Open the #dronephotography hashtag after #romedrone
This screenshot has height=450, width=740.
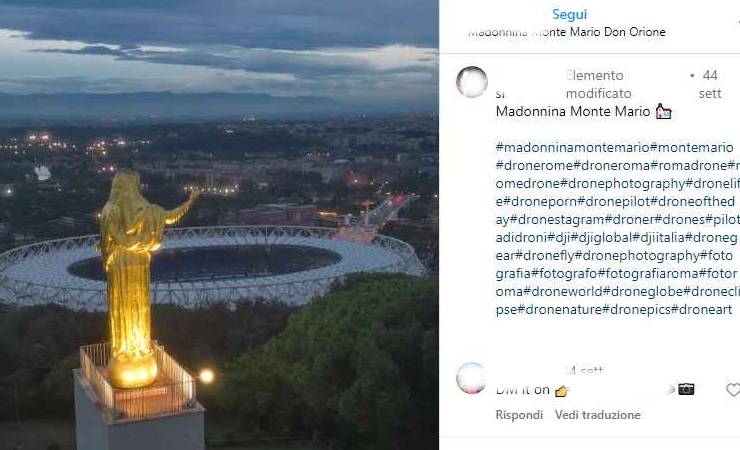[622, 183]
